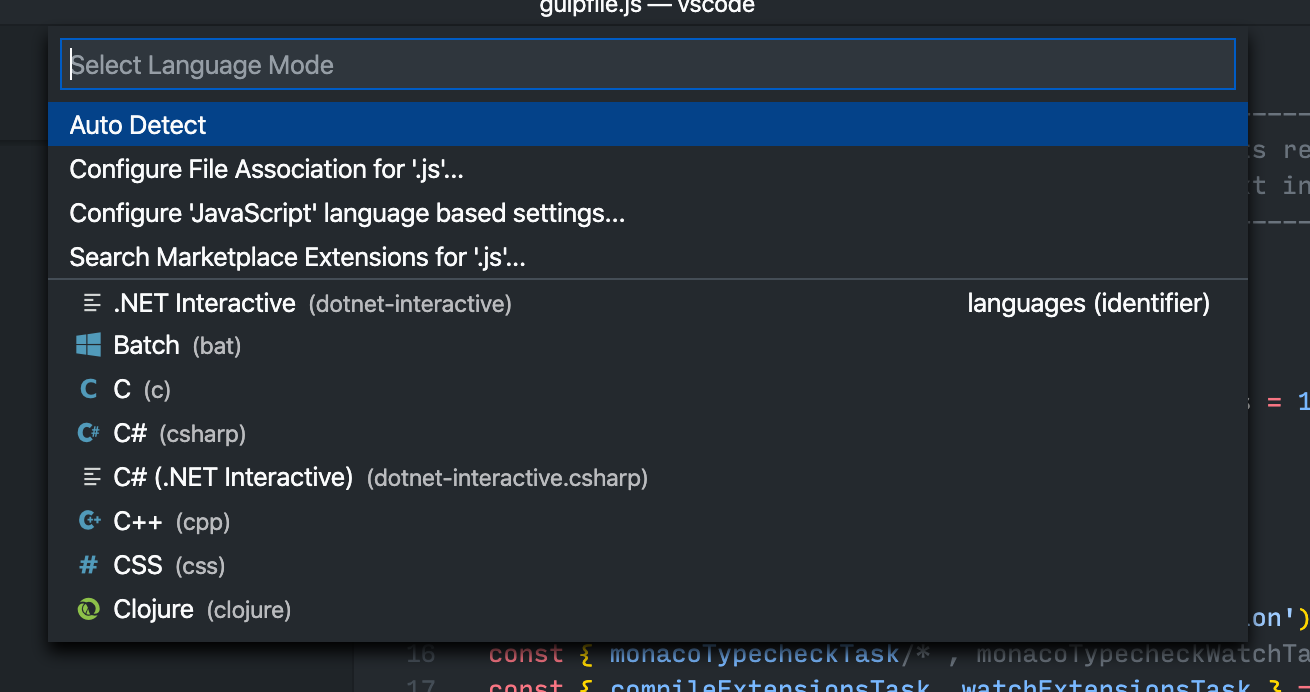Click the languages (identifier) label

[x=1088, y=303]
